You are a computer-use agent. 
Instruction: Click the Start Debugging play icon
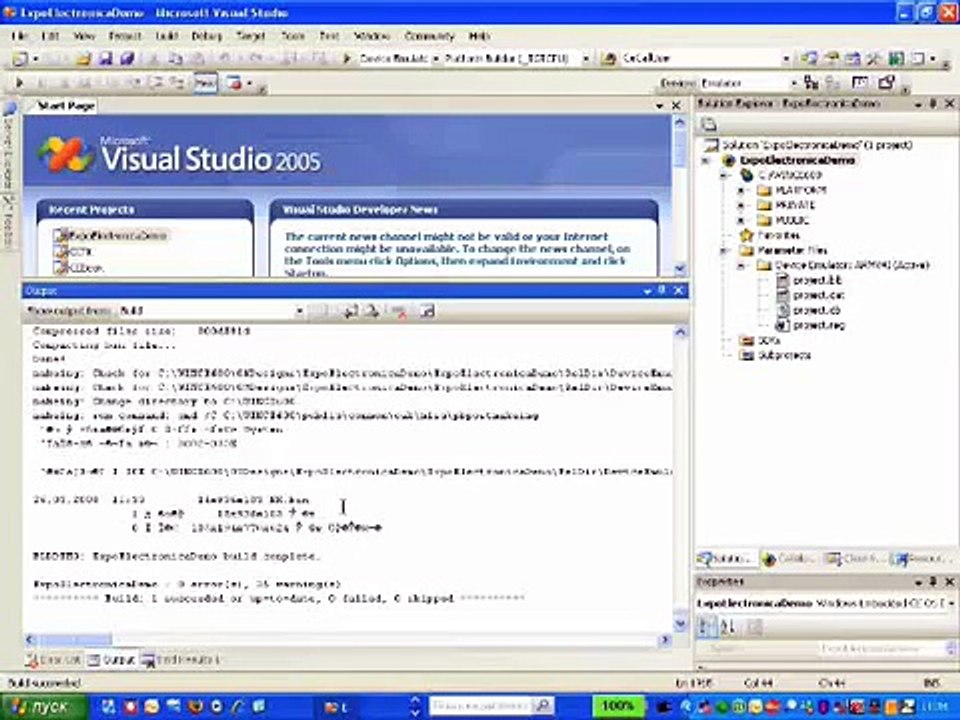coord(347,59)
